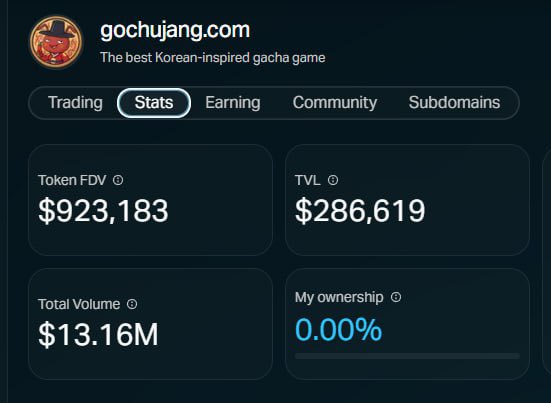Viewport: 551px width, 403px height.
Task: Click the "Total Volume" label
Action: 79,304
